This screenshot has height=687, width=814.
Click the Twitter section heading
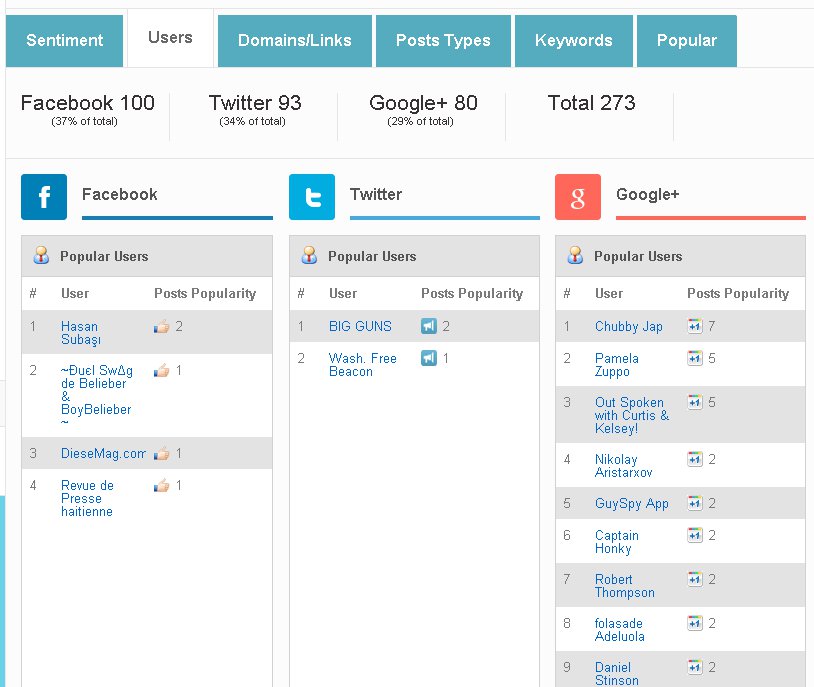pyautogui.click(x=376, y=194)
